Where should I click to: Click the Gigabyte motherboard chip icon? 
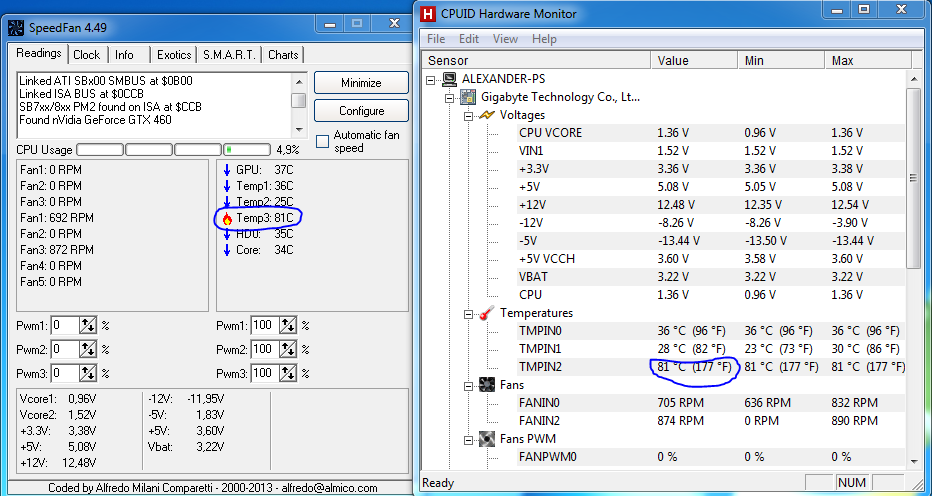coord(469,97)
